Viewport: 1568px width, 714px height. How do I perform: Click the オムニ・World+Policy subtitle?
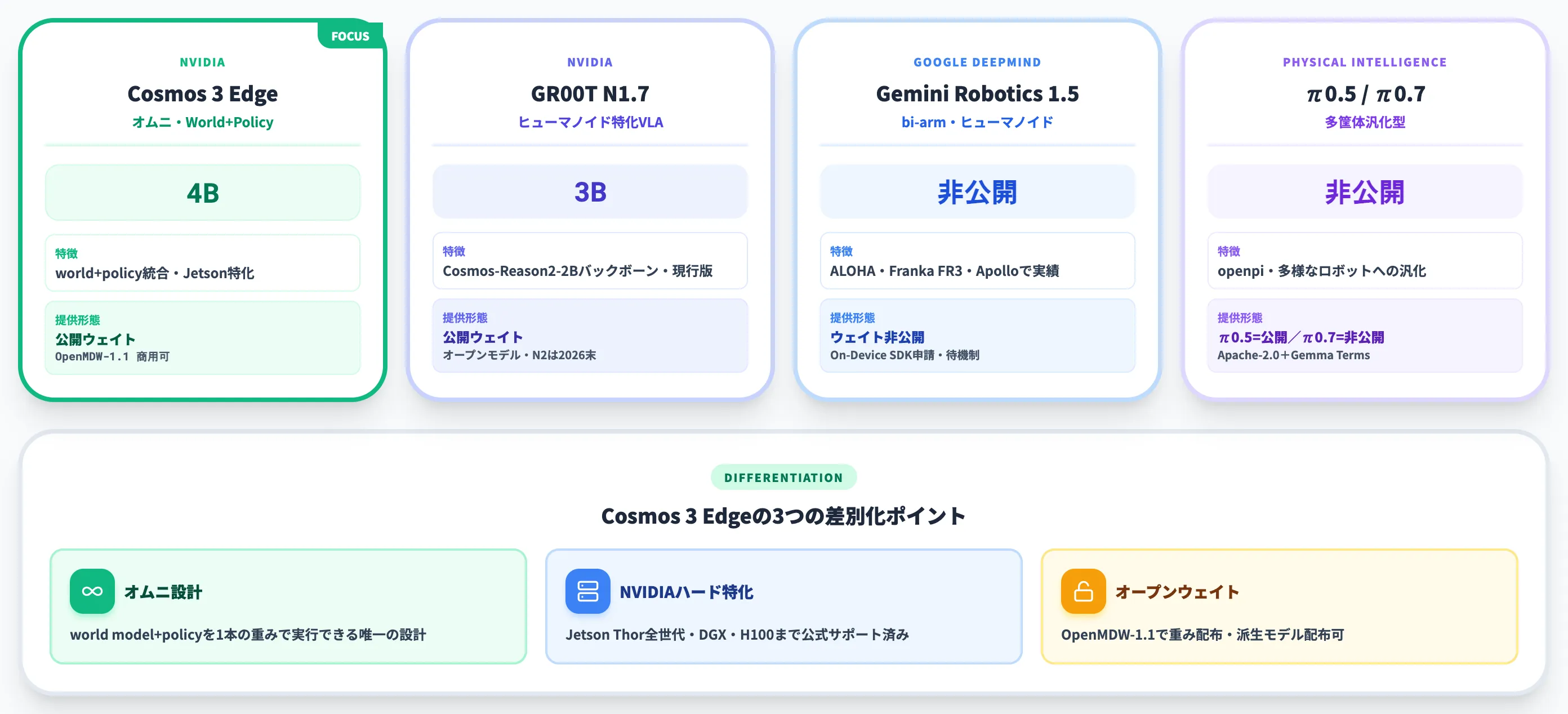[203, 122]
